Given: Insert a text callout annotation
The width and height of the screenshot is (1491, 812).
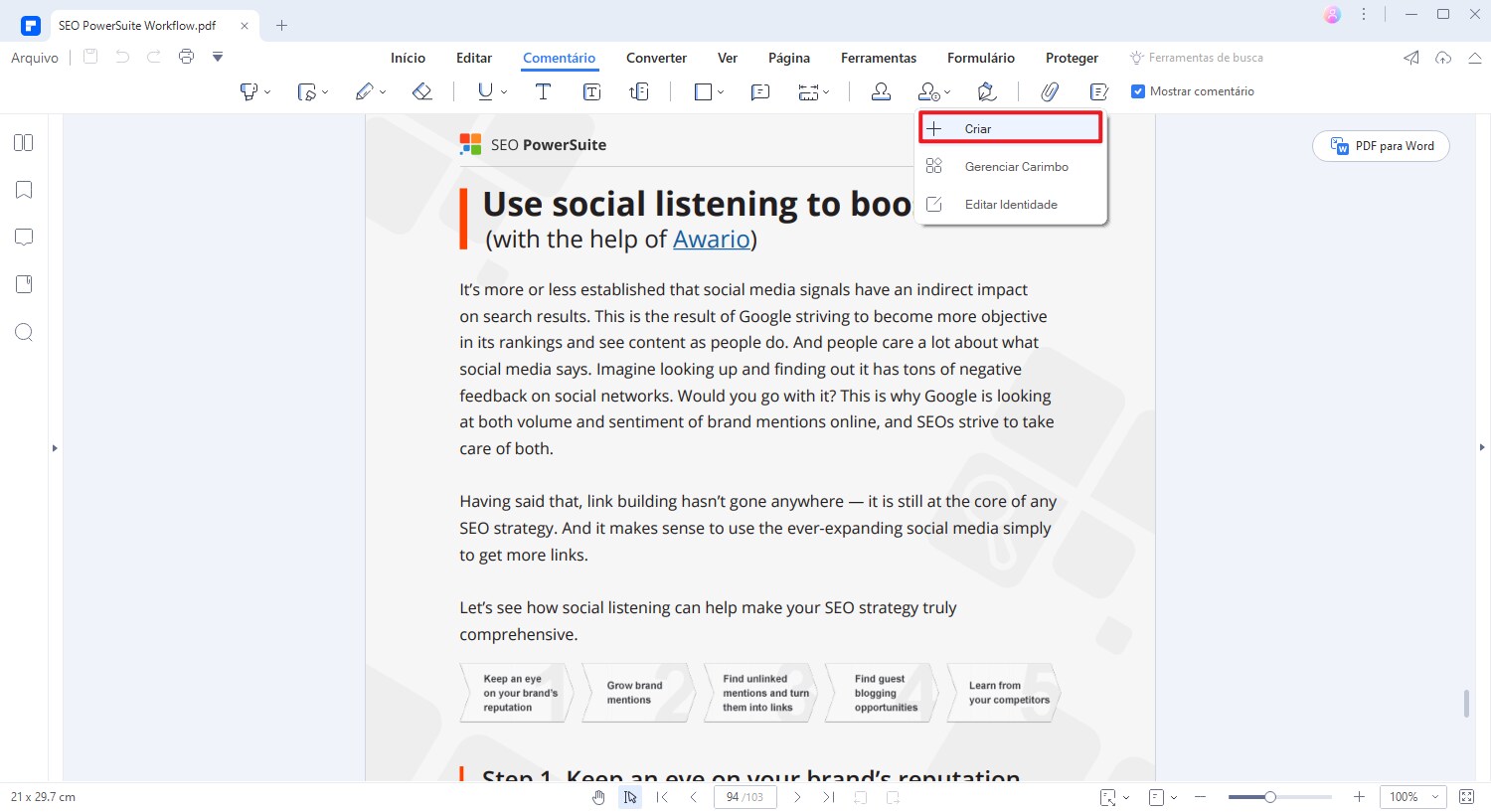Looking at the screenshot, I should pos(639,91).
